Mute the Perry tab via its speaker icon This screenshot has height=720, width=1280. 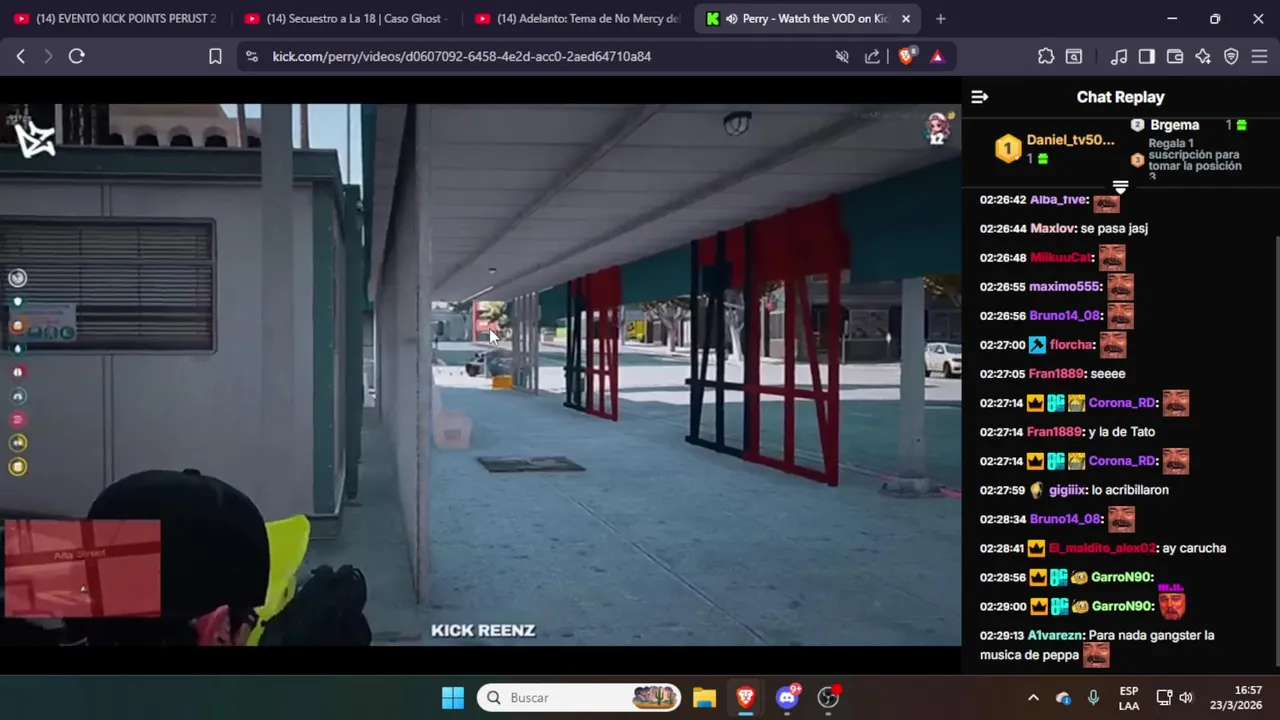[x=732, y=19]
